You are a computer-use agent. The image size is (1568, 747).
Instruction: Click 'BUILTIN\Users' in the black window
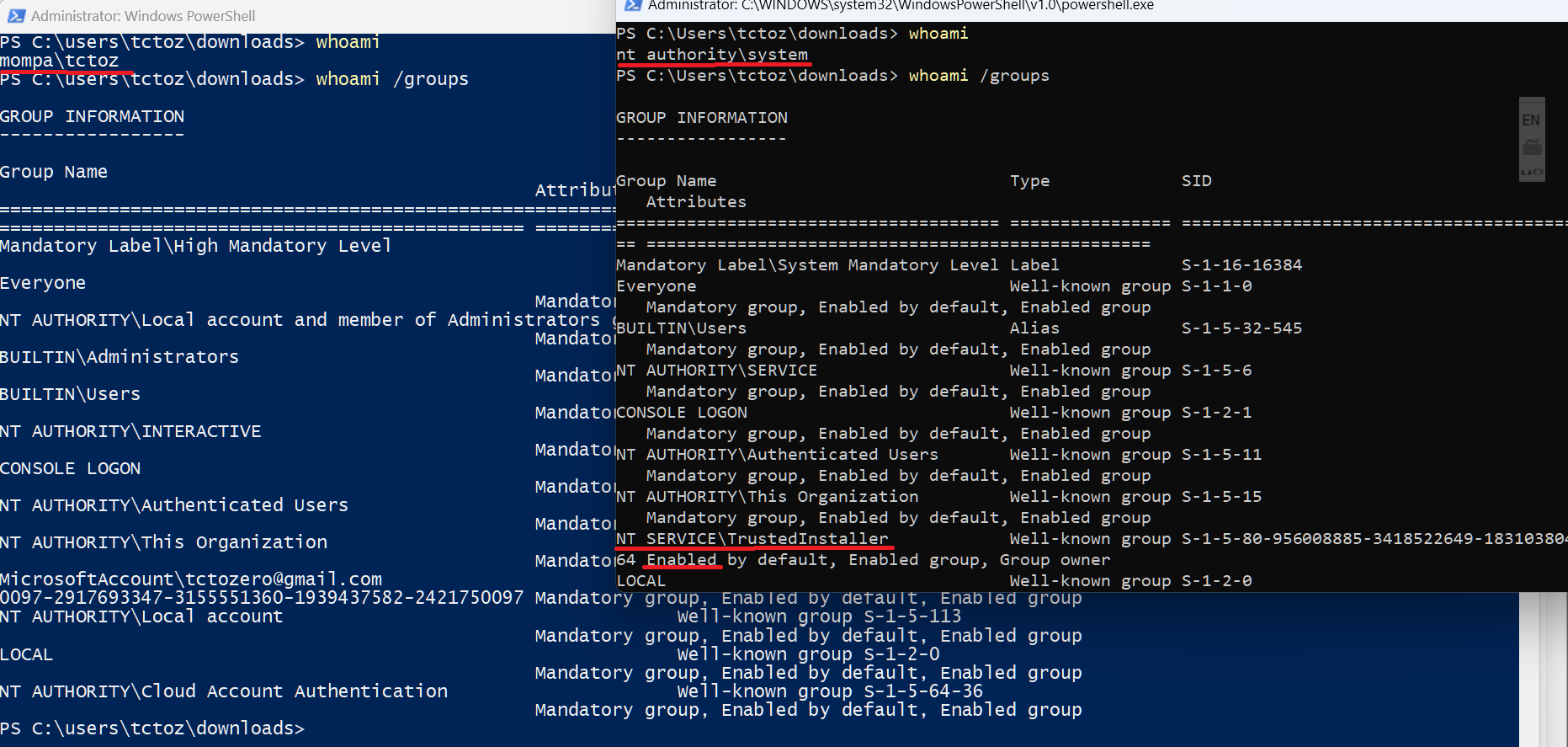coord(682,328)
